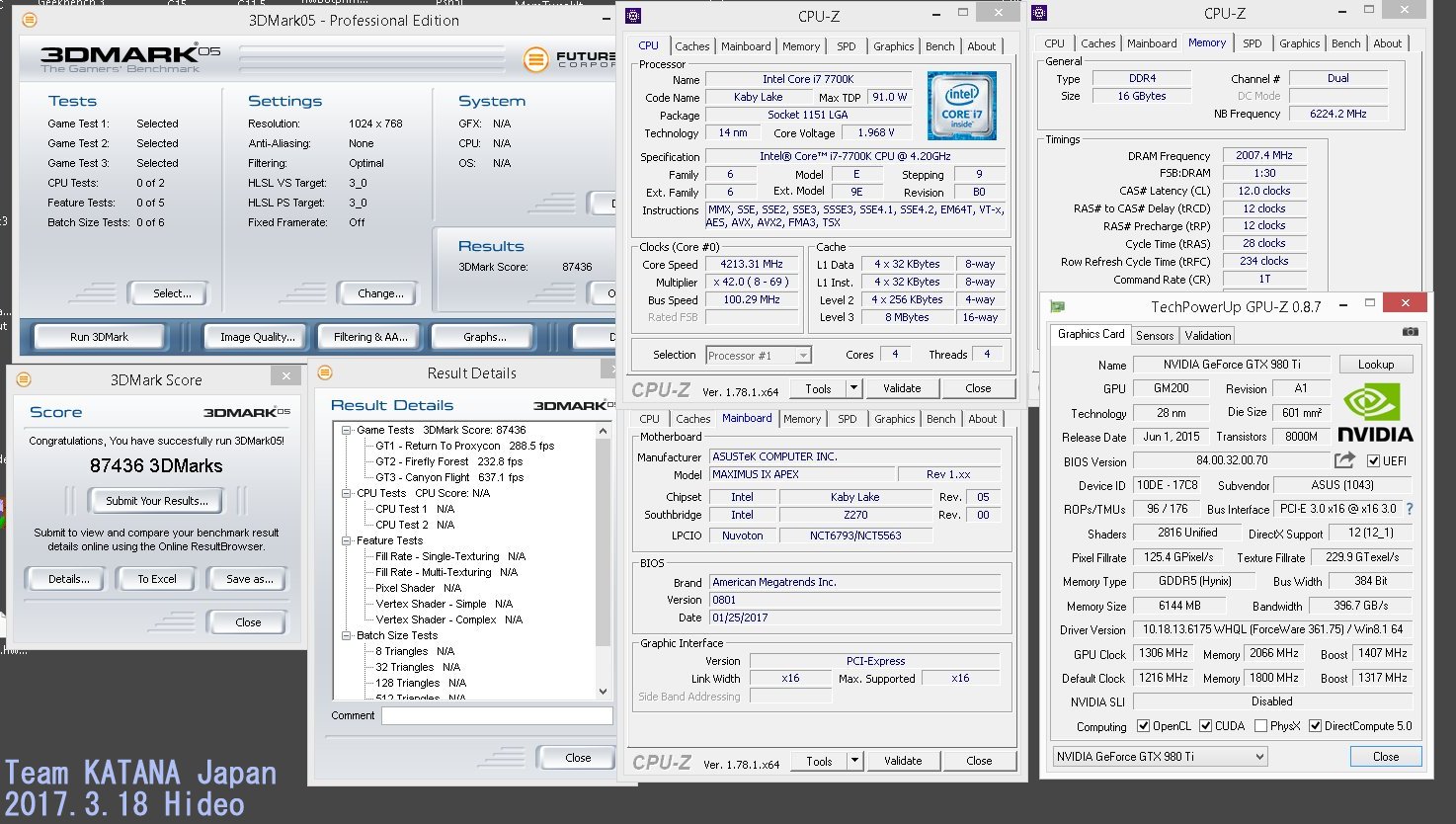This screenshot has height=824, width=1456.
Task: Toggle the UEFI checkbox in GPU-Z
Action: pyautogui.click(x=1373, y=460)
